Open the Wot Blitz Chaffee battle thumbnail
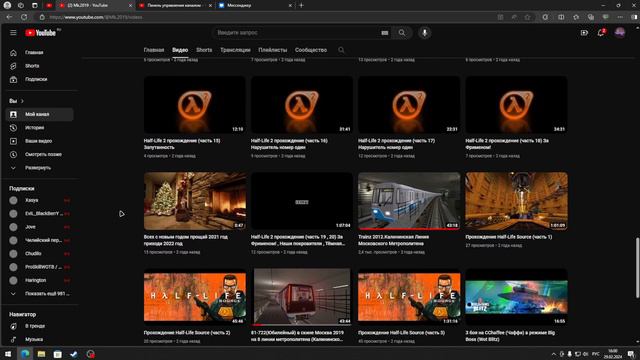 [x=516, y=297]
